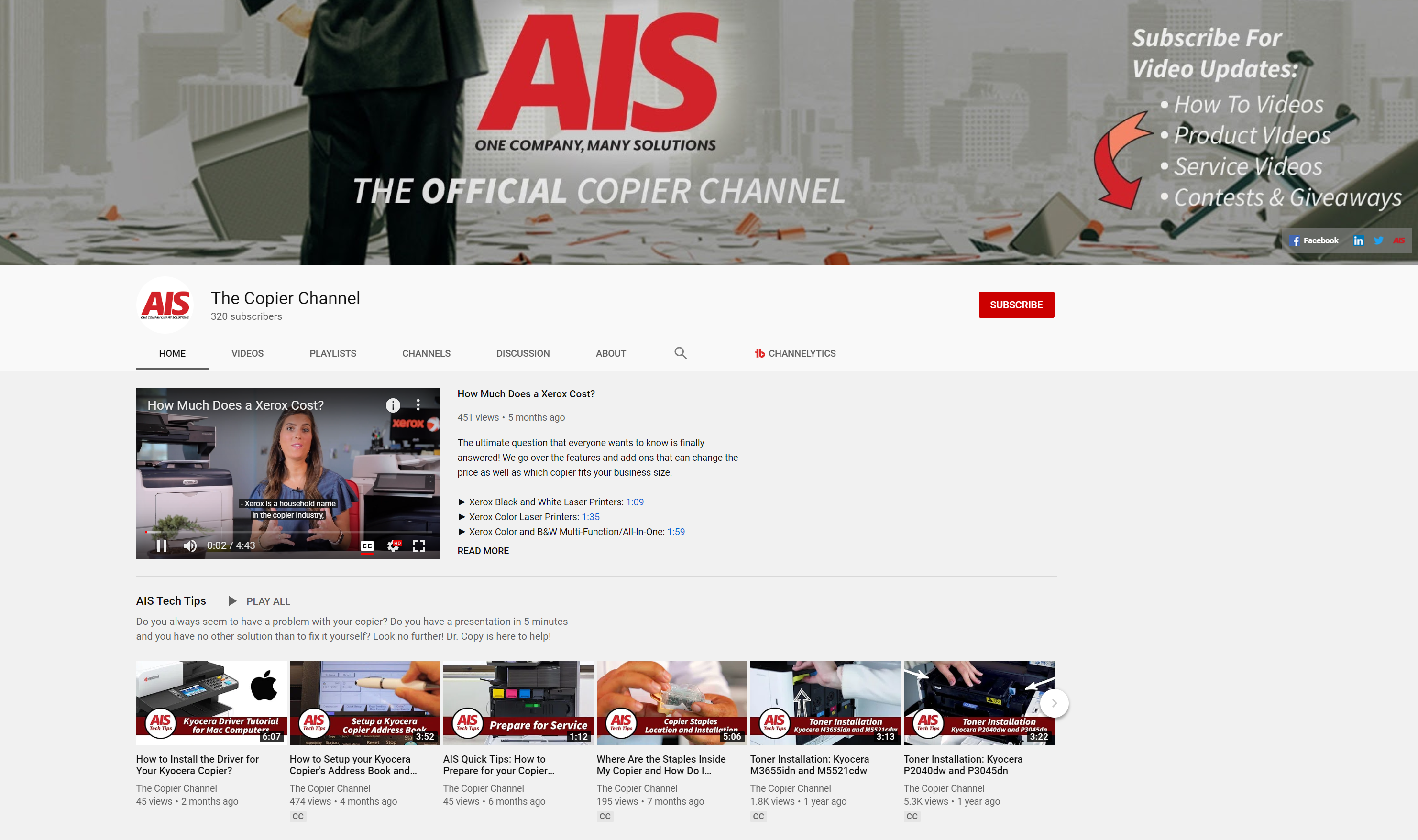This screenshot has height=840, width=1418.
Task: Seek on the video progress bar
Action: (289, 532)
